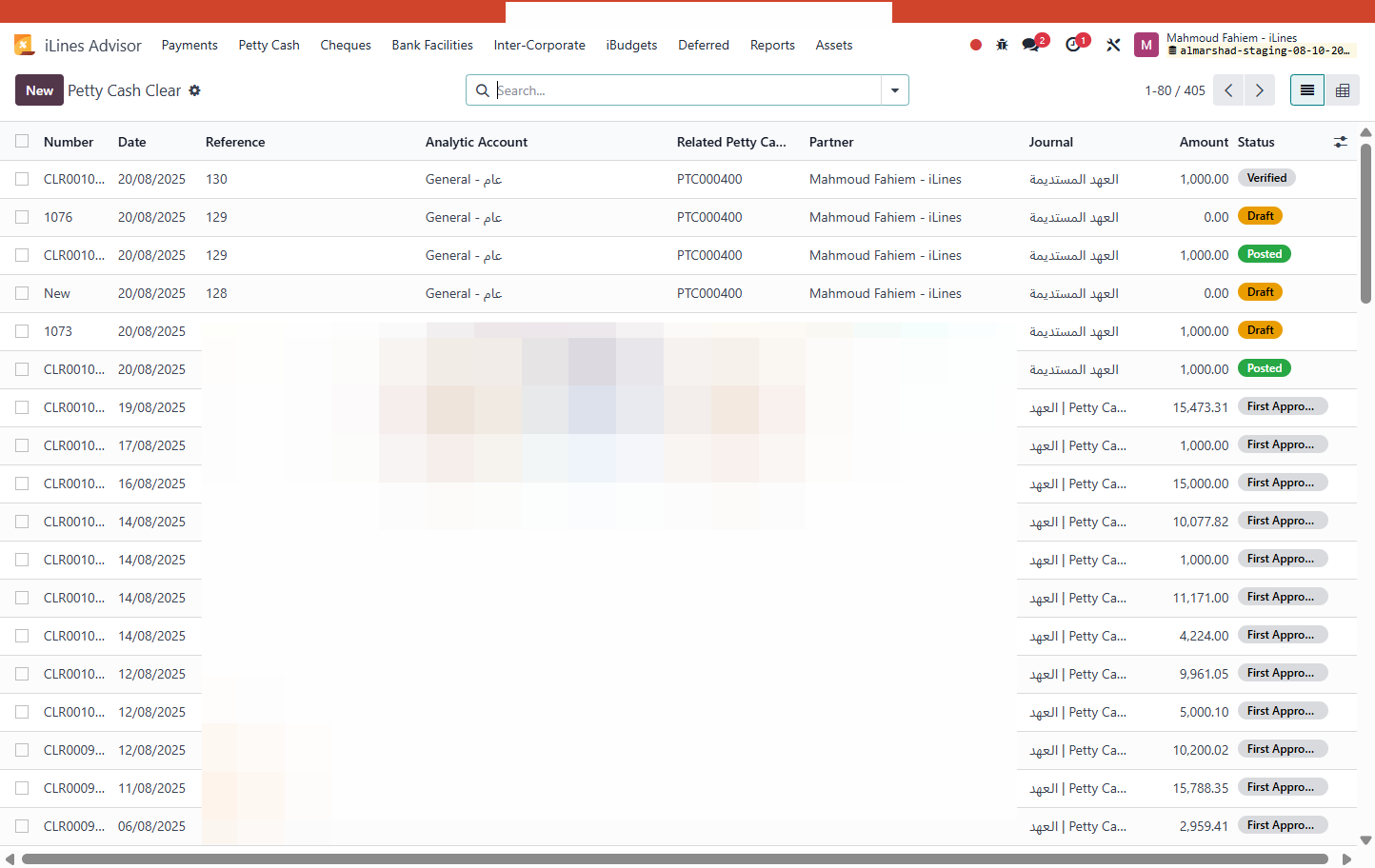Viewport: 1375px width, 868px height.
Task: Open the Deferred menu
Action: click(704, 45)
